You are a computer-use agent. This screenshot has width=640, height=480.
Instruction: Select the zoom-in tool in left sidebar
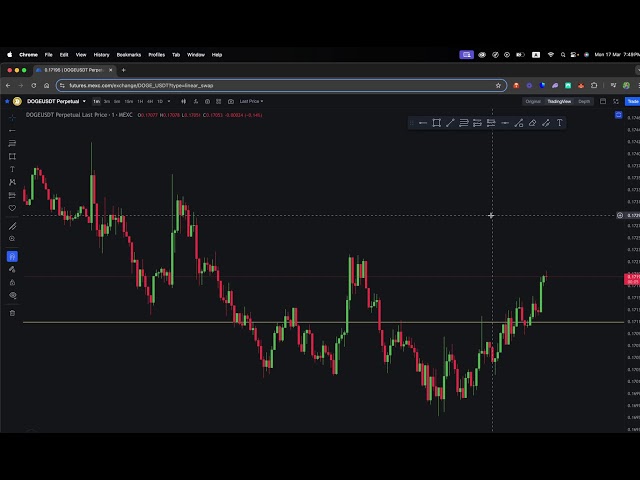click(13, 239)
